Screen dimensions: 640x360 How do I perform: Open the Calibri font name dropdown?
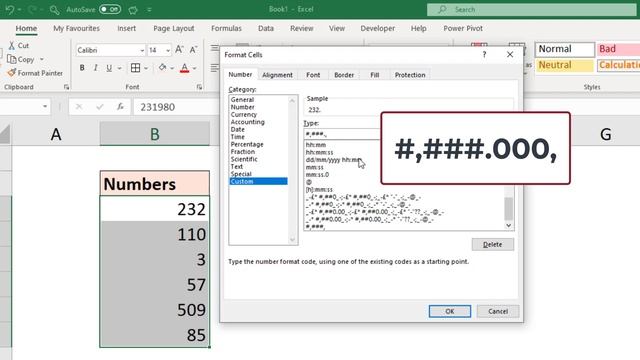click(x=142, y=50)
